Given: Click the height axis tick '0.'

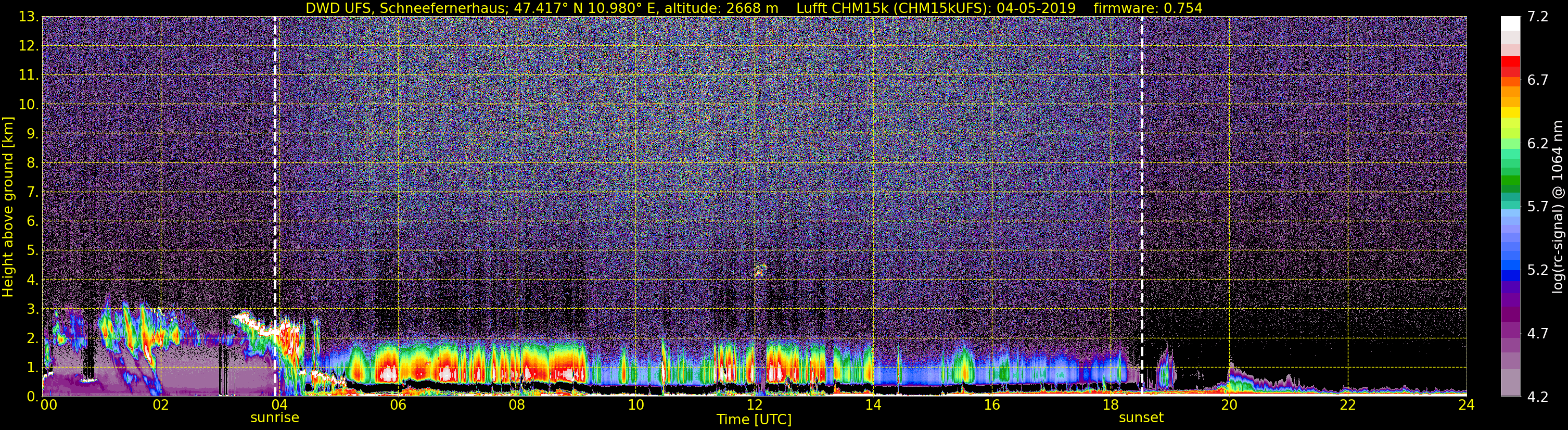Looking at the screenshot, I should pyautogui.click(x=32, y=397).
